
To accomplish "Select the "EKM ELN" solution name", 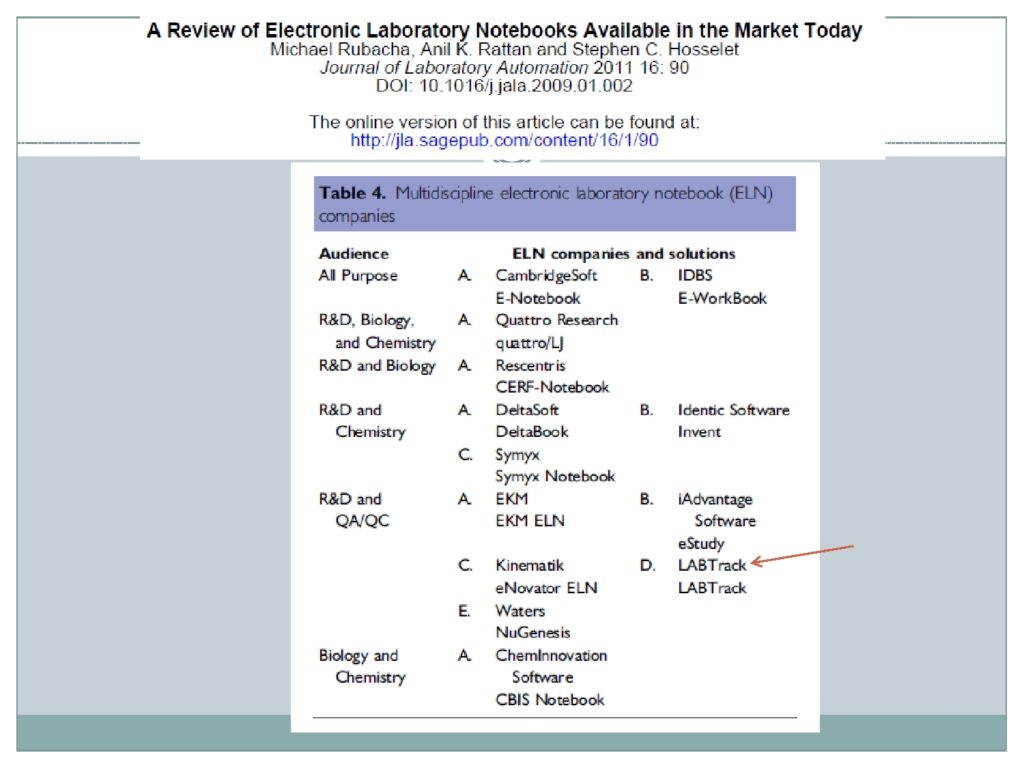I will coord(530,521).
